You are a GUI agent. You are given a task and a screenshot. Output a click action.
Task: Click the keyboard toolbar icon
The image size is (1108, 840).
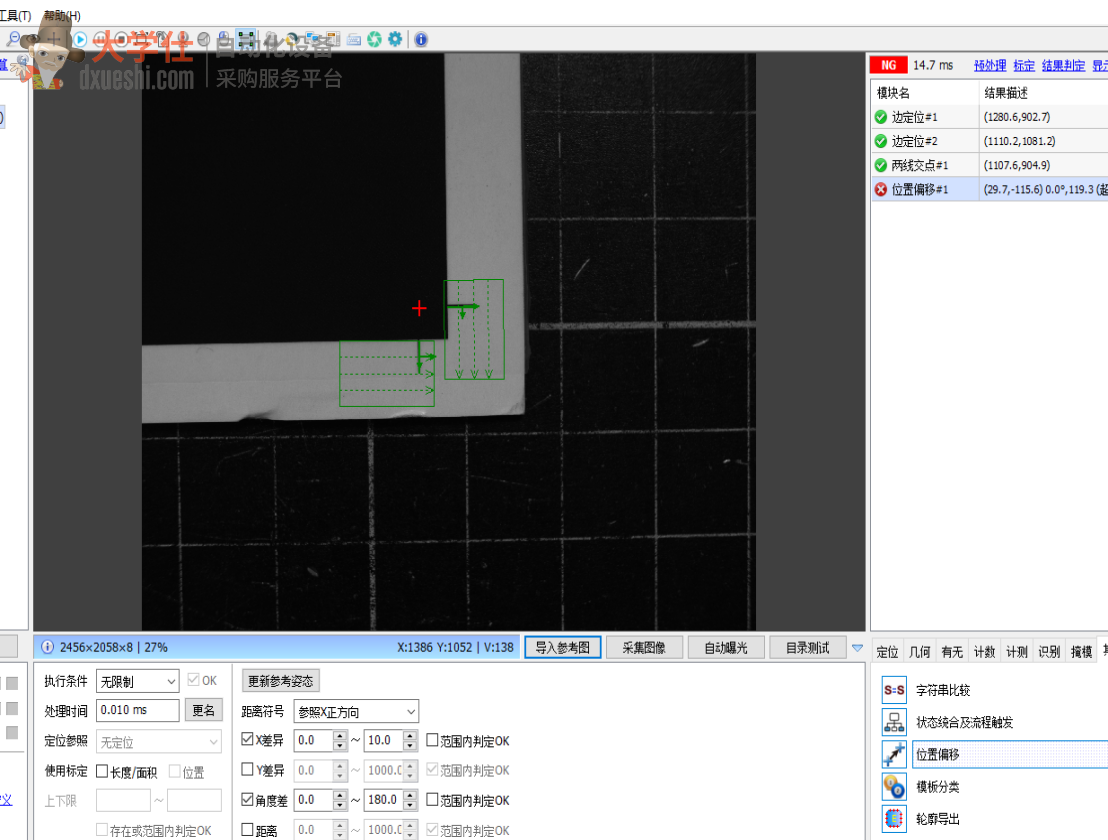pos(354,40)
